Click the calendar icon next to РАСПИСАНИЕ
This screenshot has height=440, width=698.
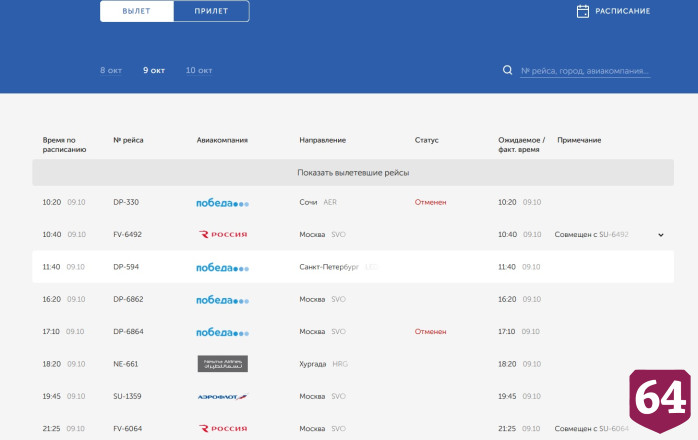[583, 11]
